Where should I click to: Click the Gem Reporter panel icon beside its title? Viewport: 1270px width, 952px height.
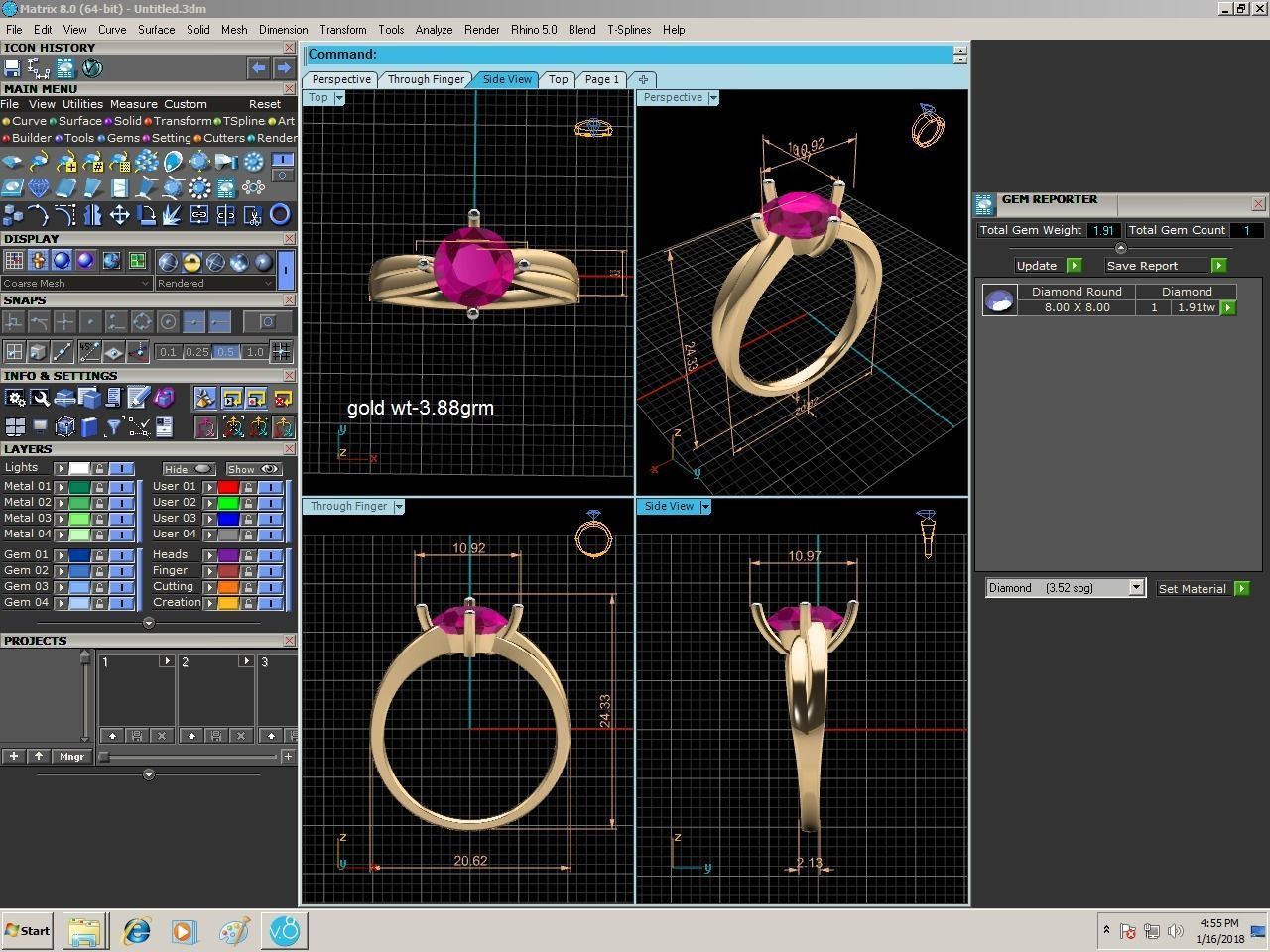(x=984, y=204)
